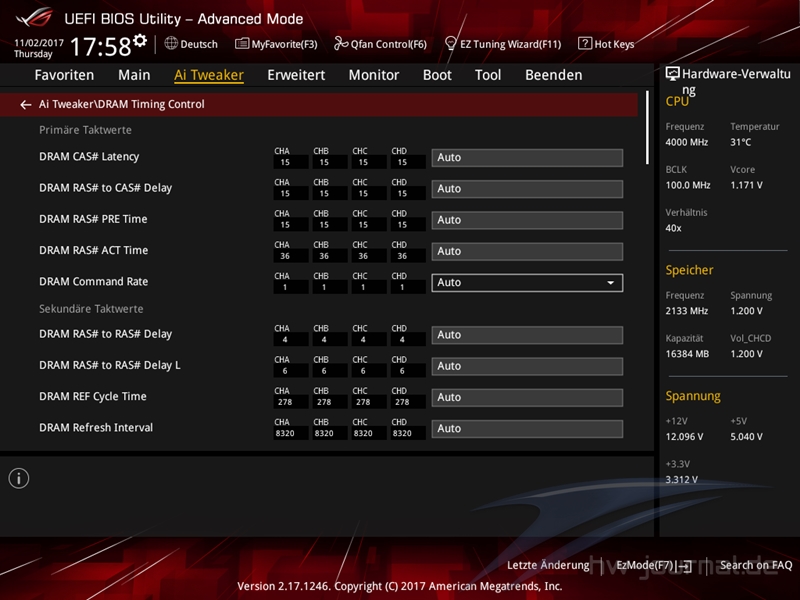Go back using the left arrow icon
The image size is (800, 600).
pyautogui.click(x=26, y=105)
